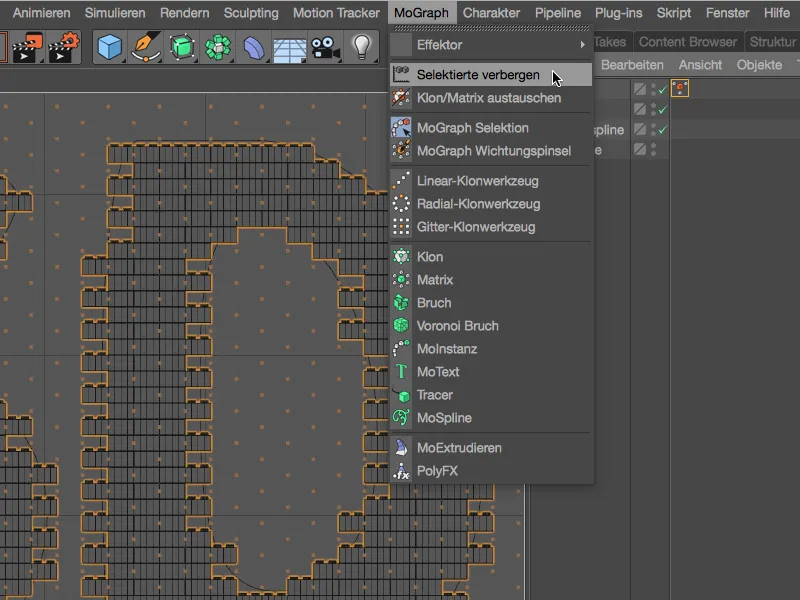
Task: Click the MoGraph selection tag icon
Action: 679,88
